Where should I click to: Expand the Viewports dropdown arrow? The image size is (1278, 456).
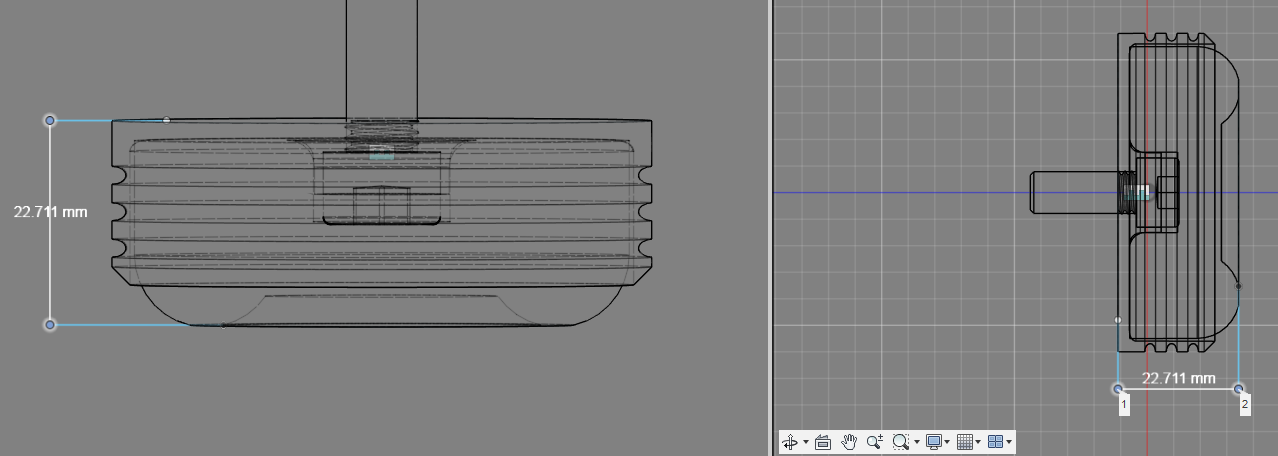(x=1010, y=442)
